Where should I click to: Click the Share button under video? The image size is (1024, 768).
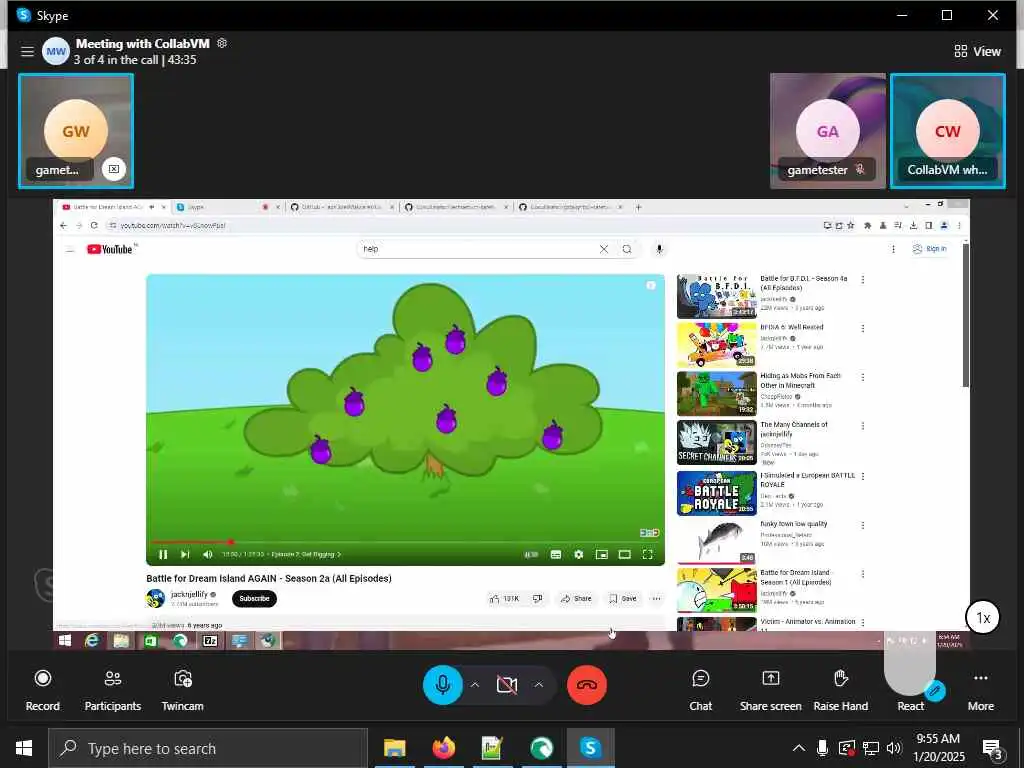(576, 598)
